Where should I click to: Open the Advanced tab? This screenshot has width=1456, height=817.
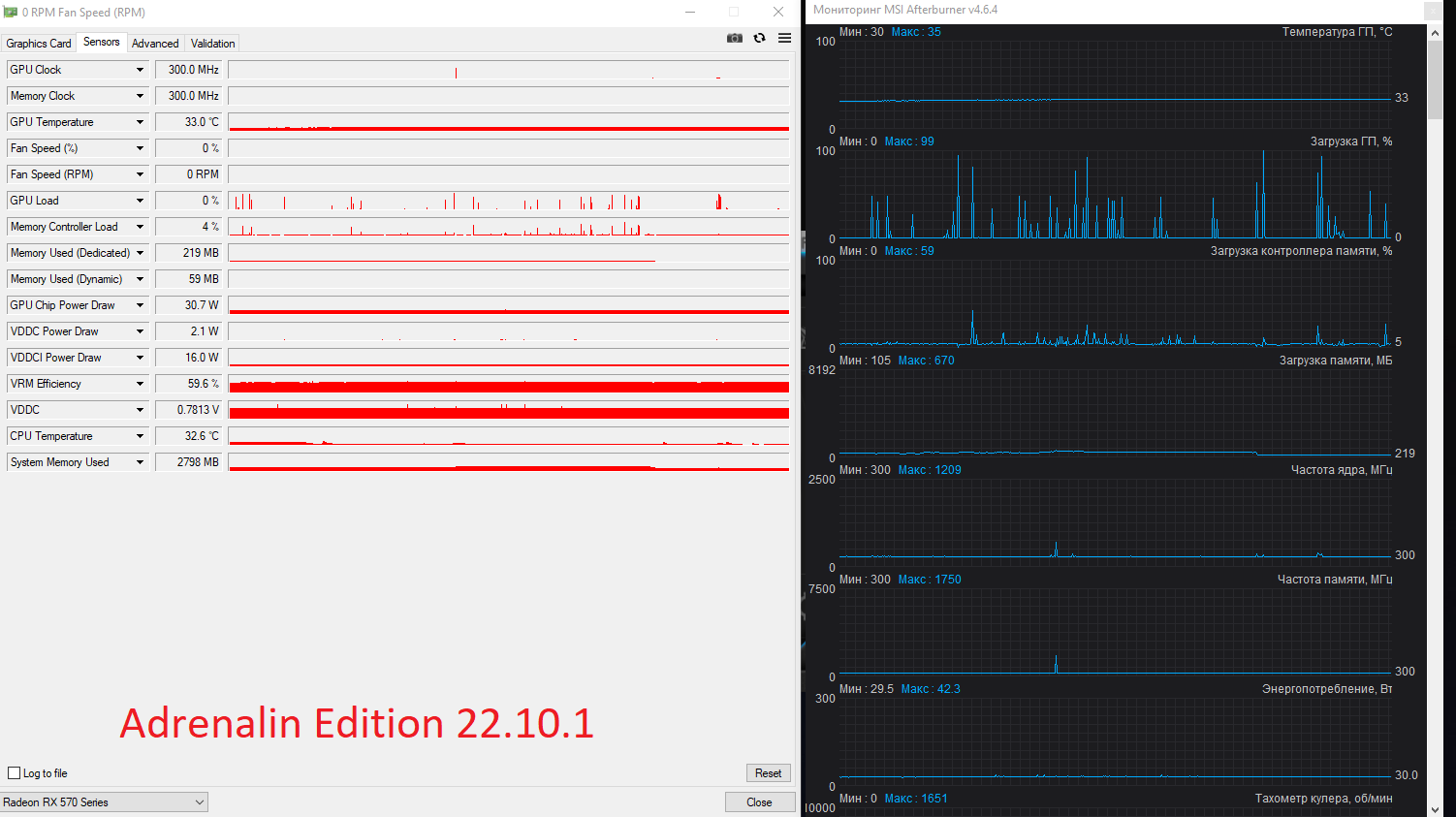[x=155, y=44]
